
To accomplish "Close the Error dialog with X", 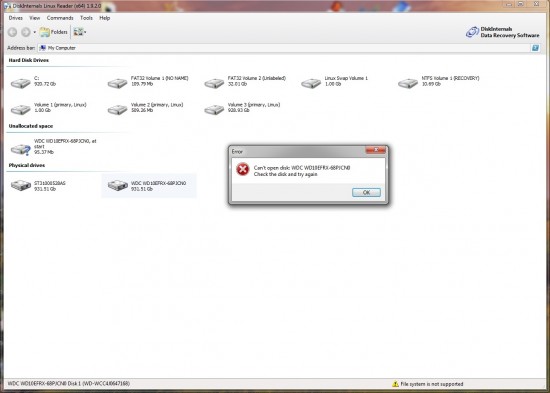I will [x=376, y=150].
